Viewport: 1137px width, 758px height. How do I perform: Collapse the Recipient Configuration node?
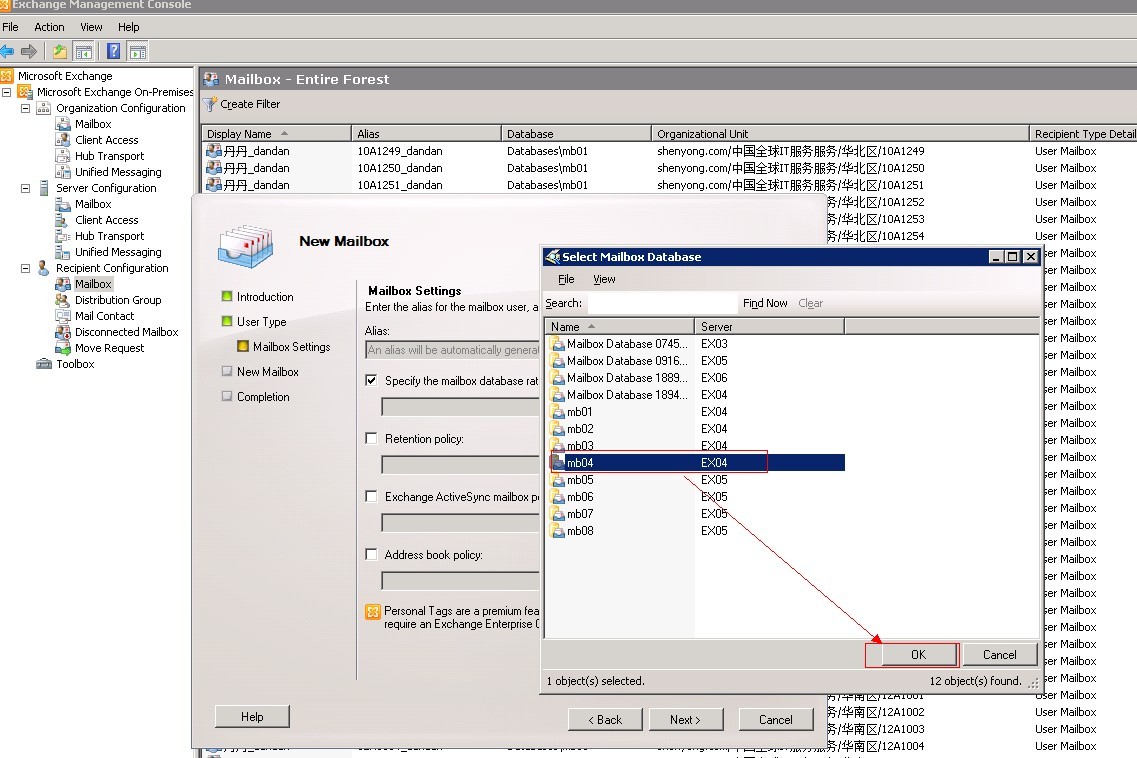pos(25,268)
